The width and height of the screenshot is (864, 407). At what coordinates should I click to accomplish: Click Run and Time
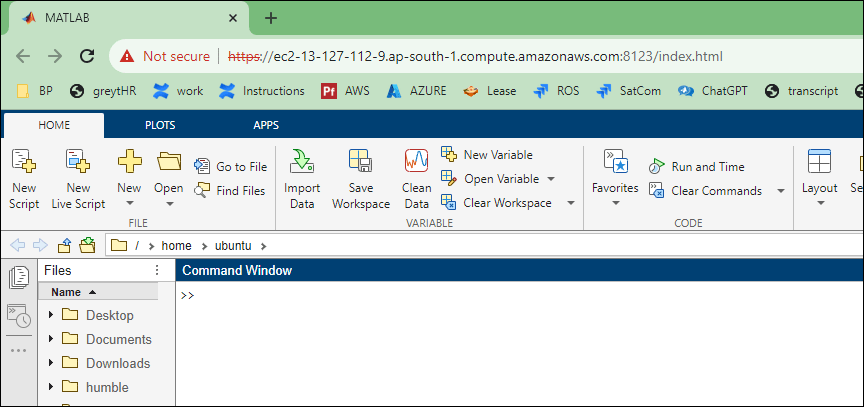(696, 166)
